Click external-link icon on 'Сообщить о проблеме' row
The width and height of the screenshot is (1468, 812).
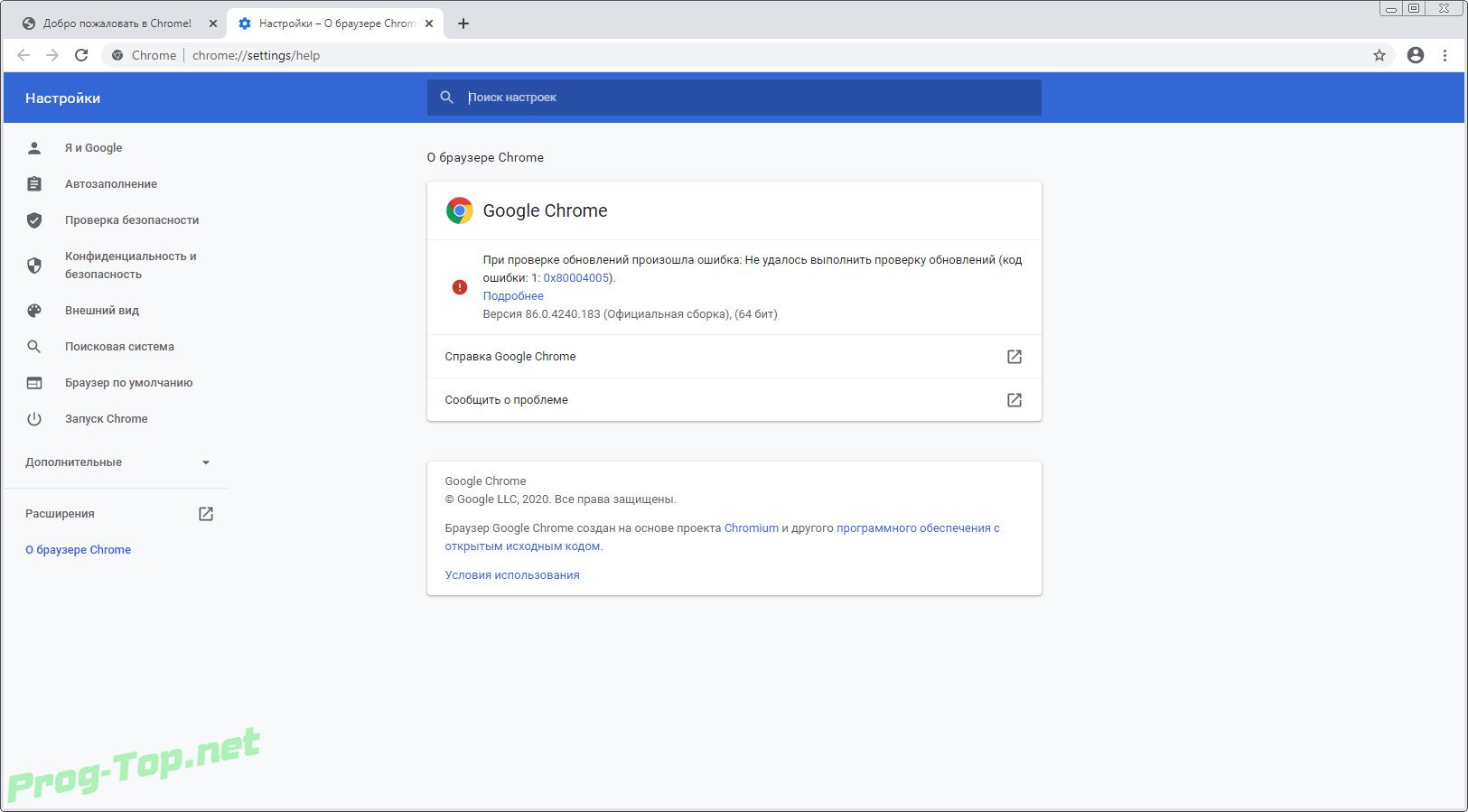(x=1015, y=400)
